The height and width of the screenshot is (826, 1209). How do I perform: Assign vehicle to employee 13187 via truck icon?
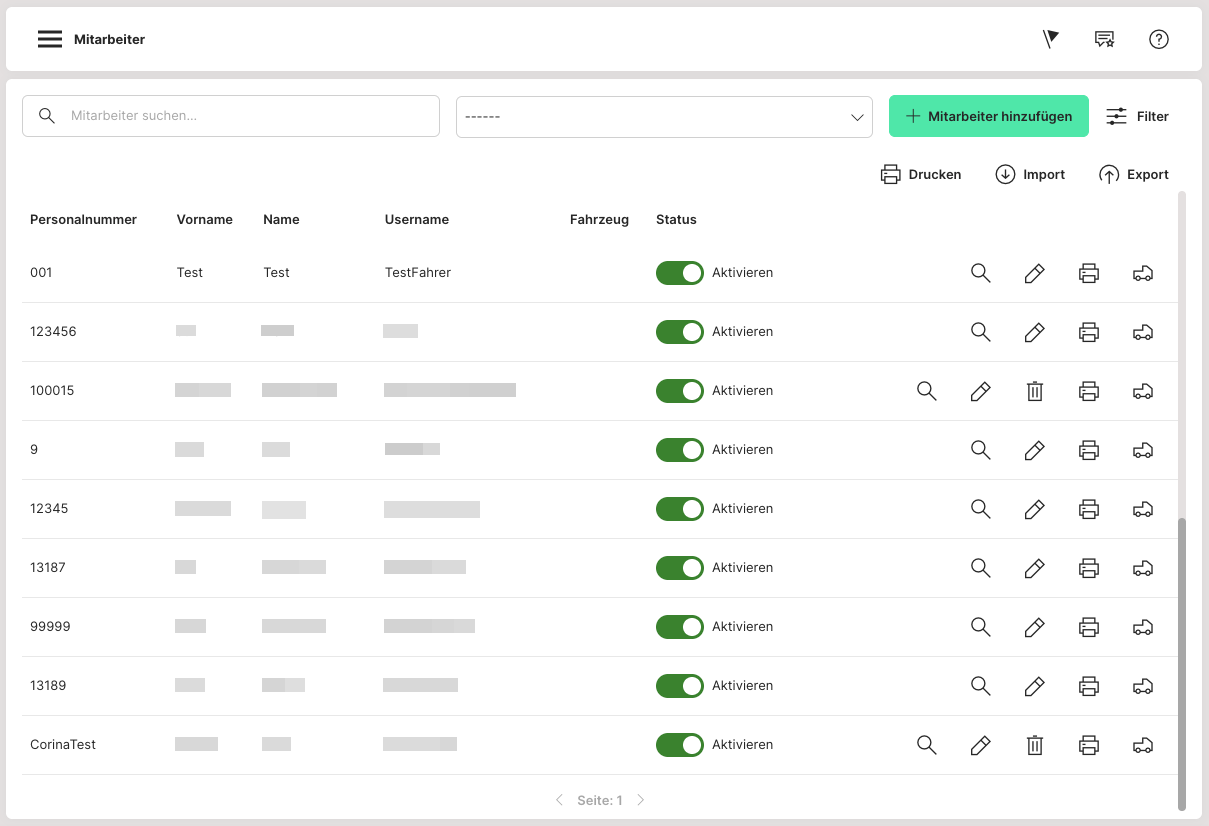[x=1142, y=568]
